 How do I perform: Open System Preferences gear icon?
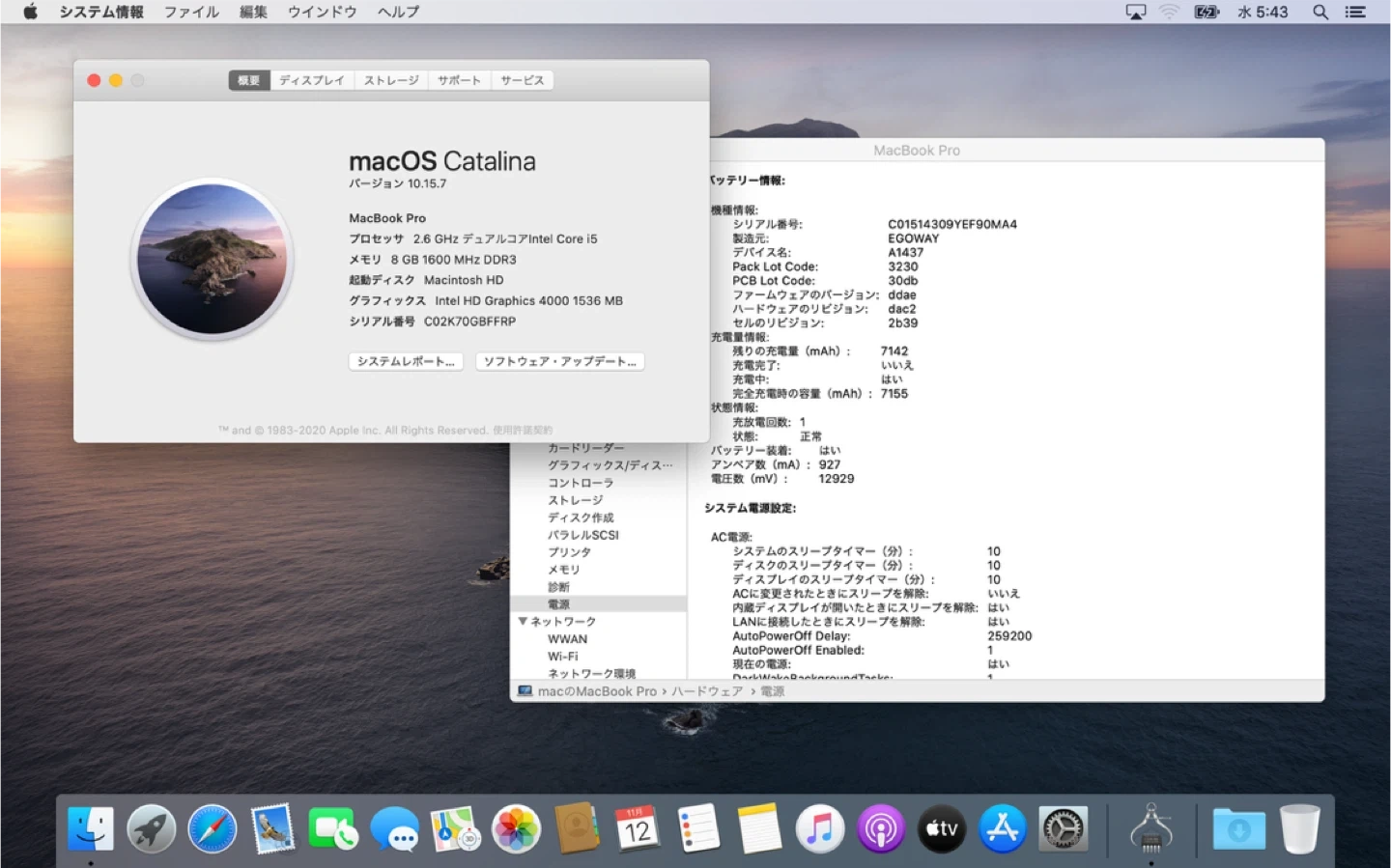coord(1064,829)
